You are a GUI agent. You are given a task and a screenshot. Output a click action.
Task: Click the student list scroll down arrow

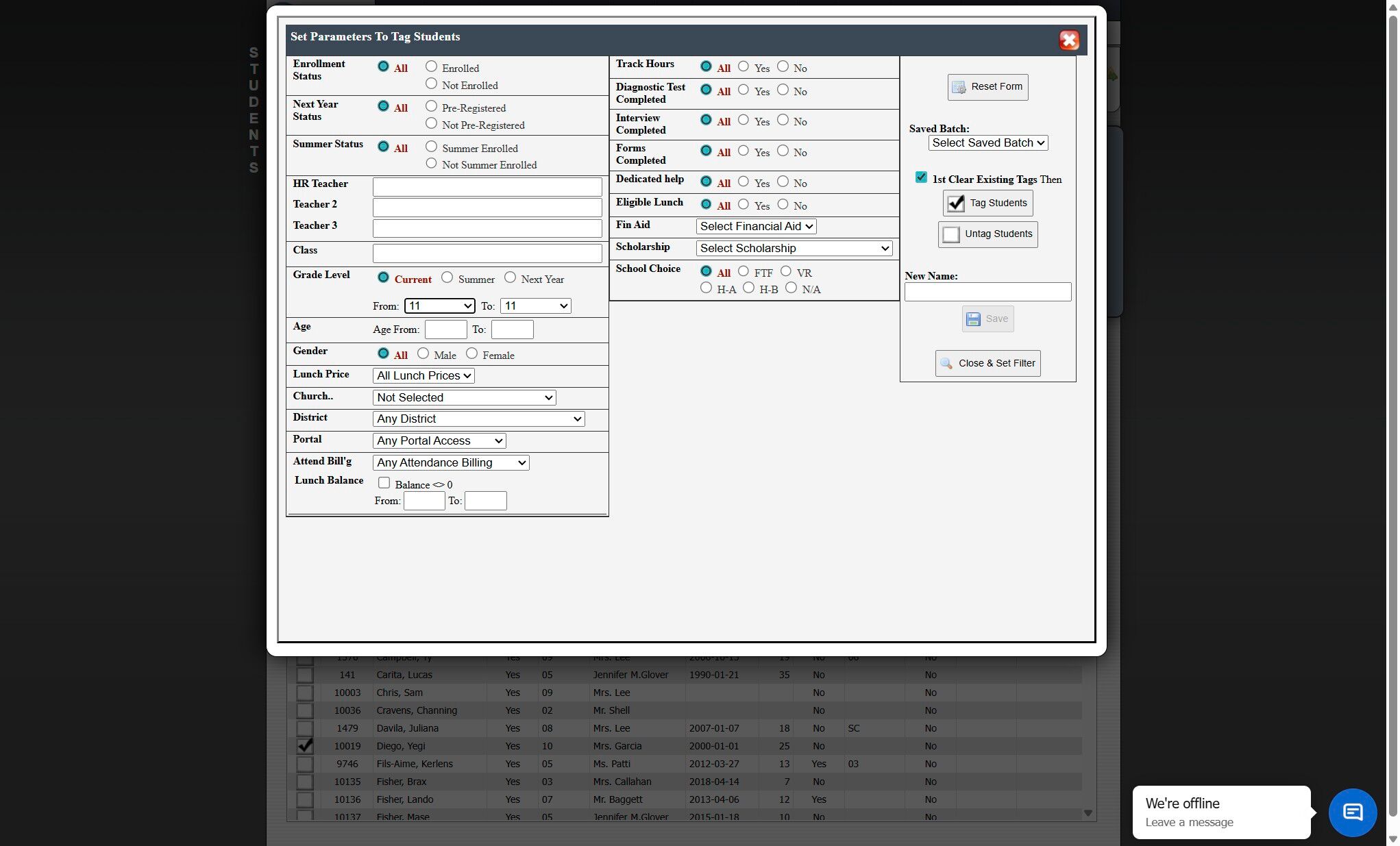(x=1088, y=813)
